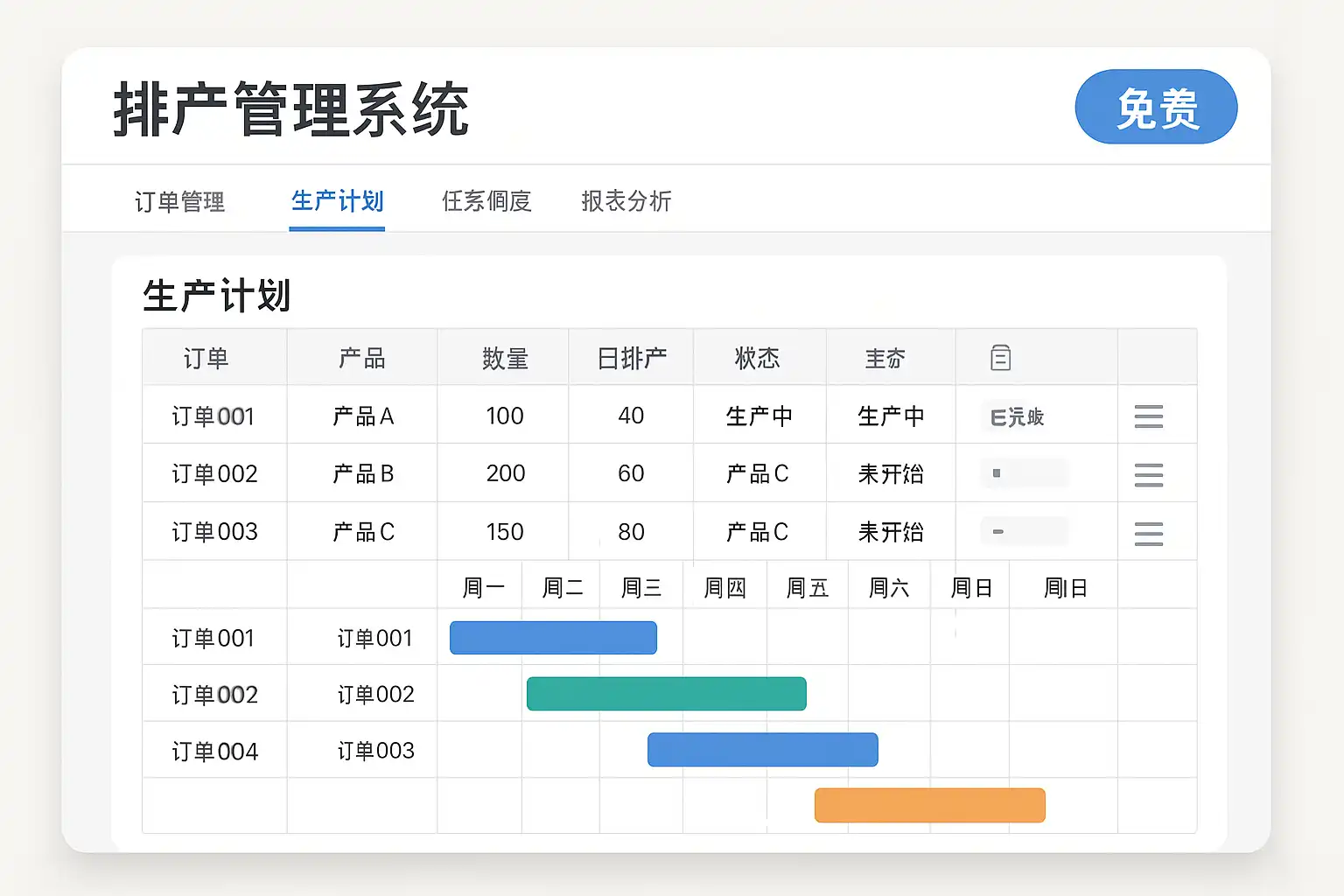Click the document icon in the table header

[1000, 358]
